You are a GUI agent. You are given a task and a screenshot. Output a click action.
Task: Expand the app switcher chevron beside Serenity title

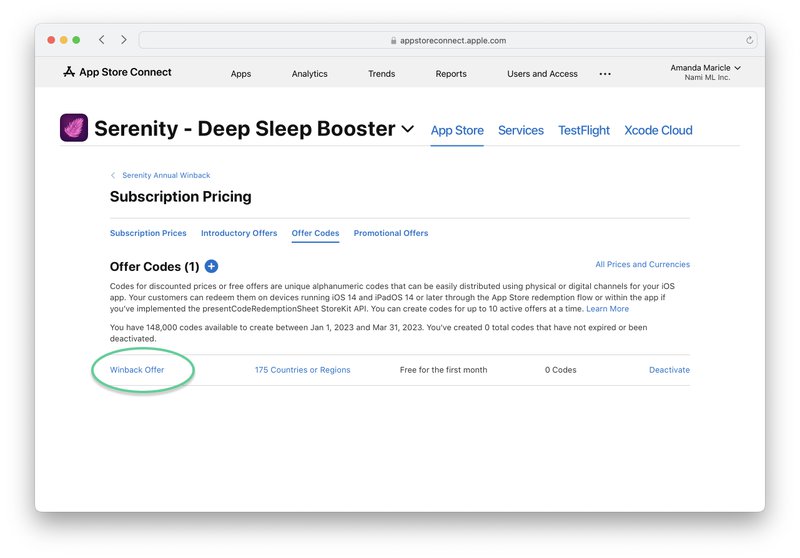[408, 129]
